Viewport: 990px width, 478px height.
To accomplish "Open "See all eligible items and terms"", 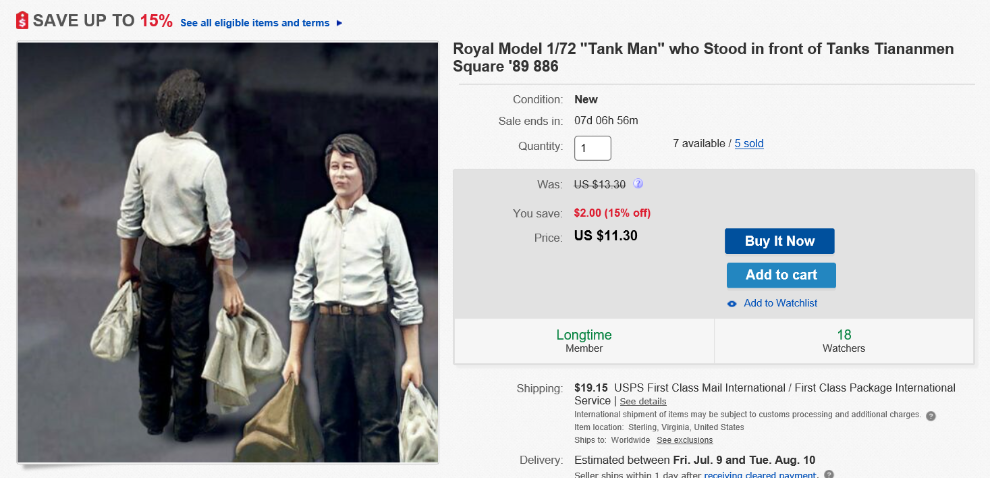I will pos(256,23).
